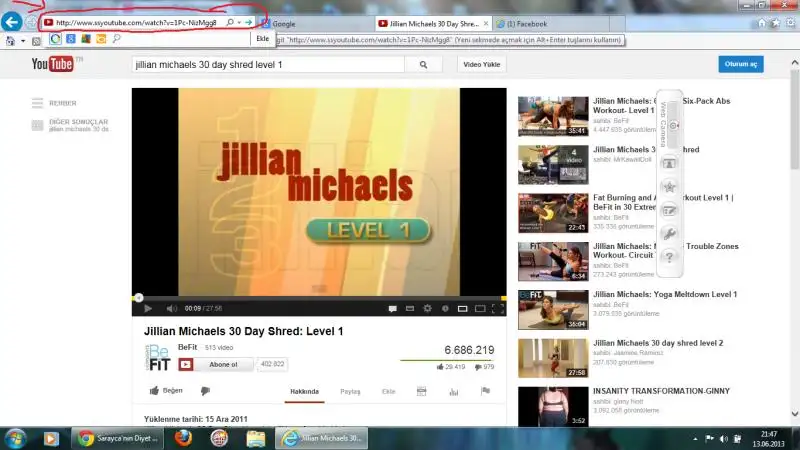
Task: Go back with the browser back arrow
Action: pyautogui.click(x=13, y=21)
